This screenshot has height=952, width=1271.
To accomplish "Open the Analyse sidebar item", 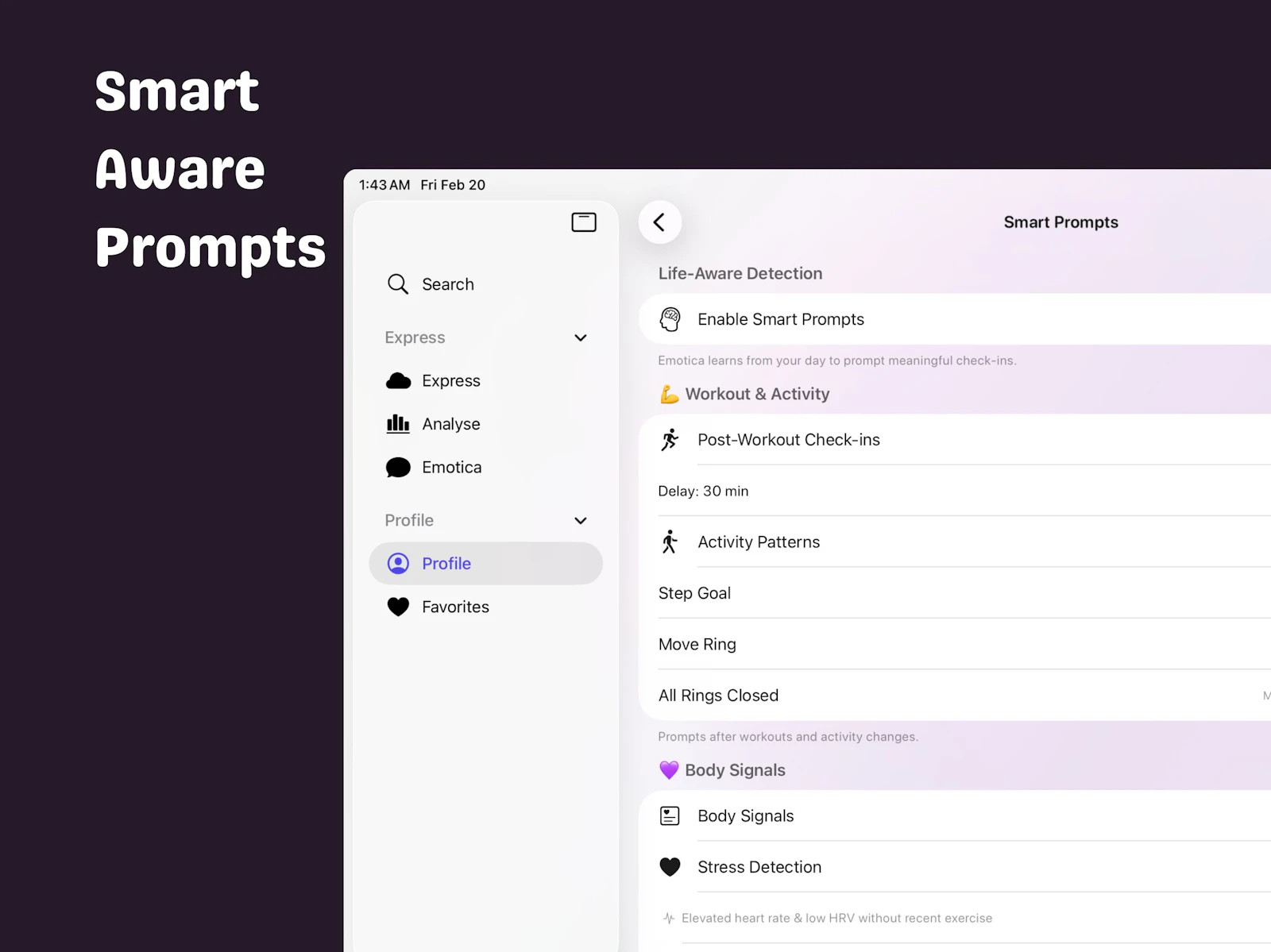I will [x=485, y=424].
